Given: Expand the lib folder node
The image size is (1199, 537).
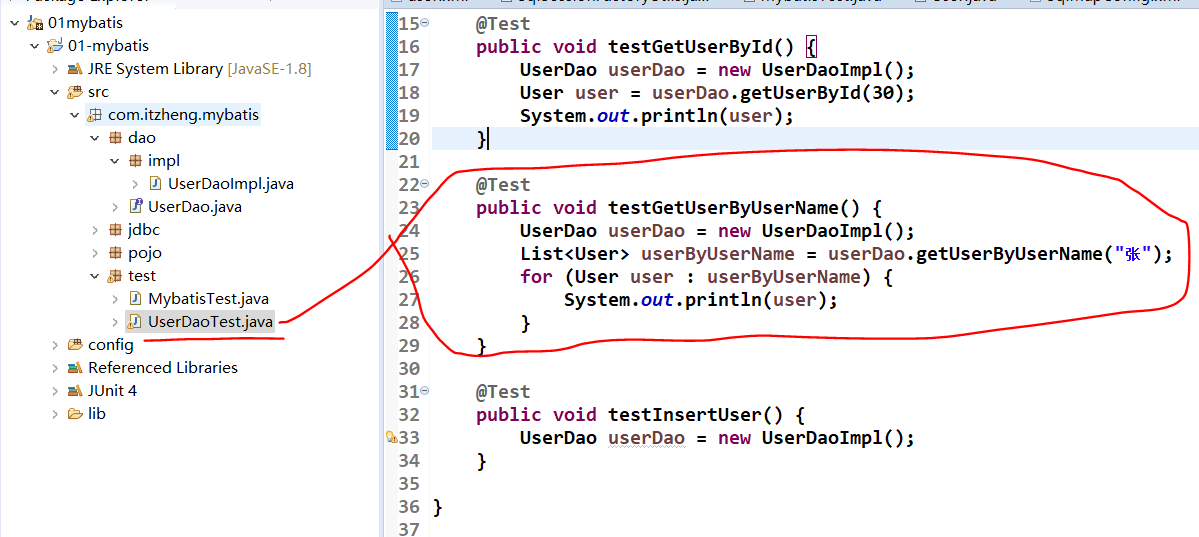Looking at the screenshot, I should pos(55,414).
